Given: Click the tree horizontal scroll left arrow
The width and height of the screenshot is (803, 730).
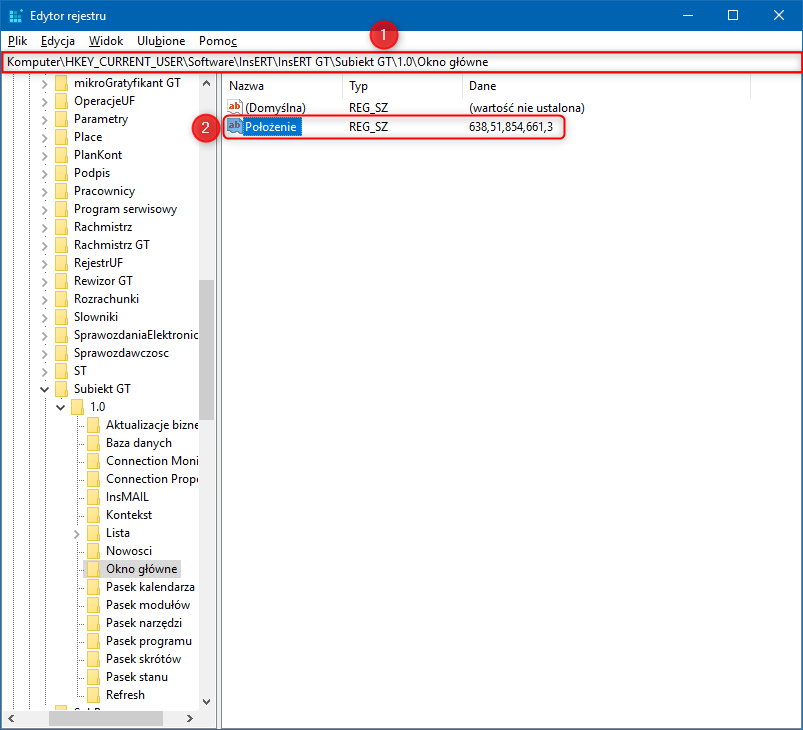Looking at the screenshot, I should [x=11, y=718].
